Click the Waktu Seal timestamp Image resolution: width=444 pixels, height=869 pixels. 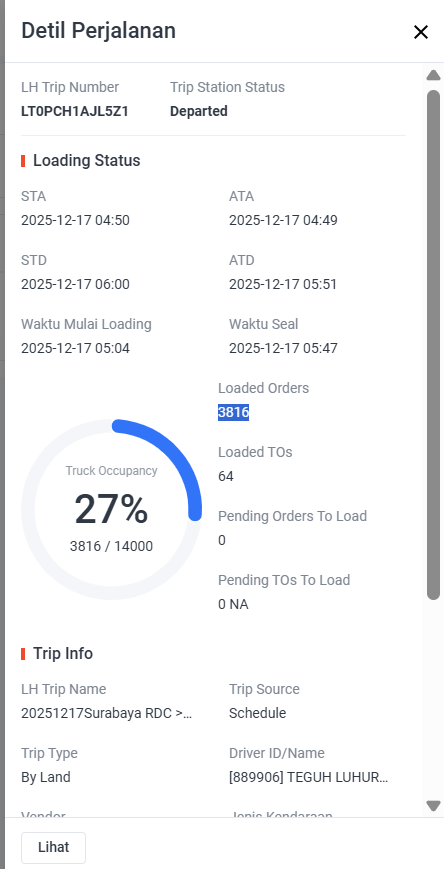pyautogui.click(x=283, y=349)
